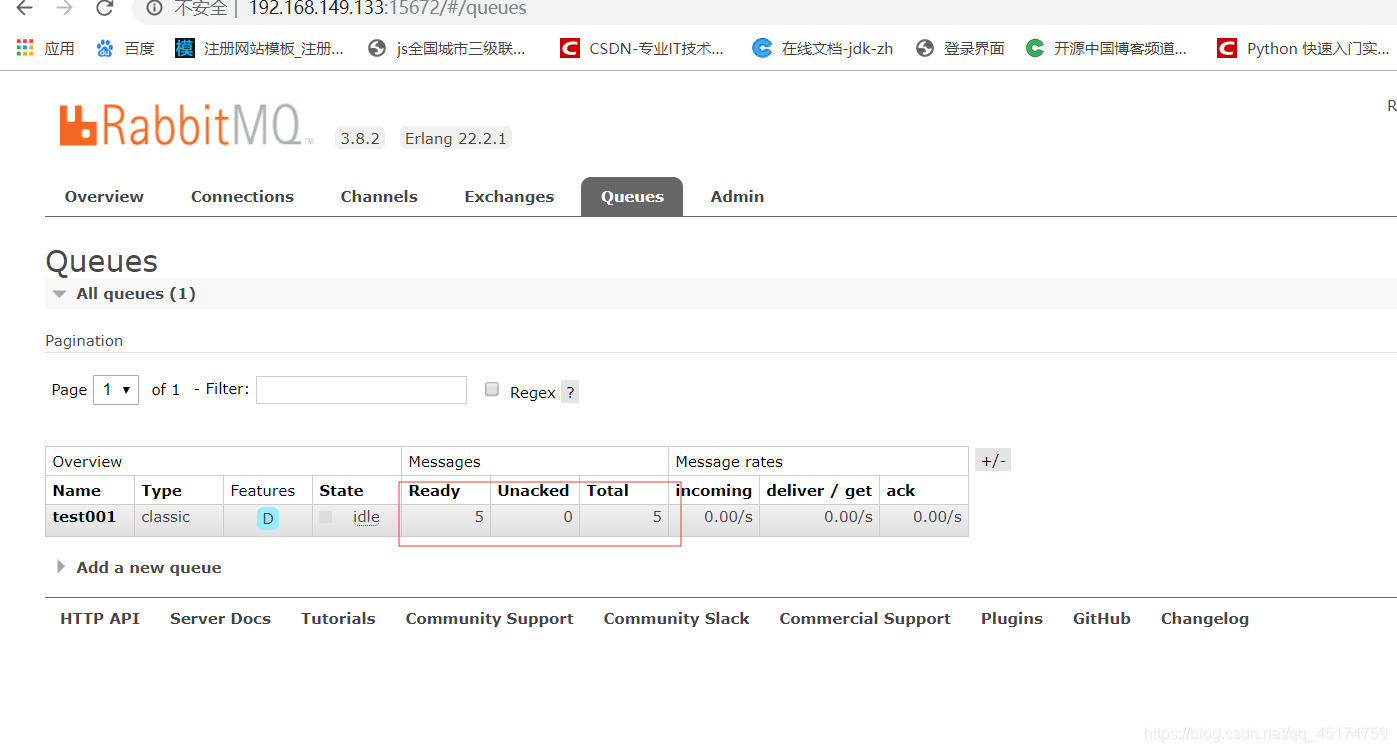Open the Apps bookmarks grid icon
This screenshot has width=1397, height=752.
25,48
